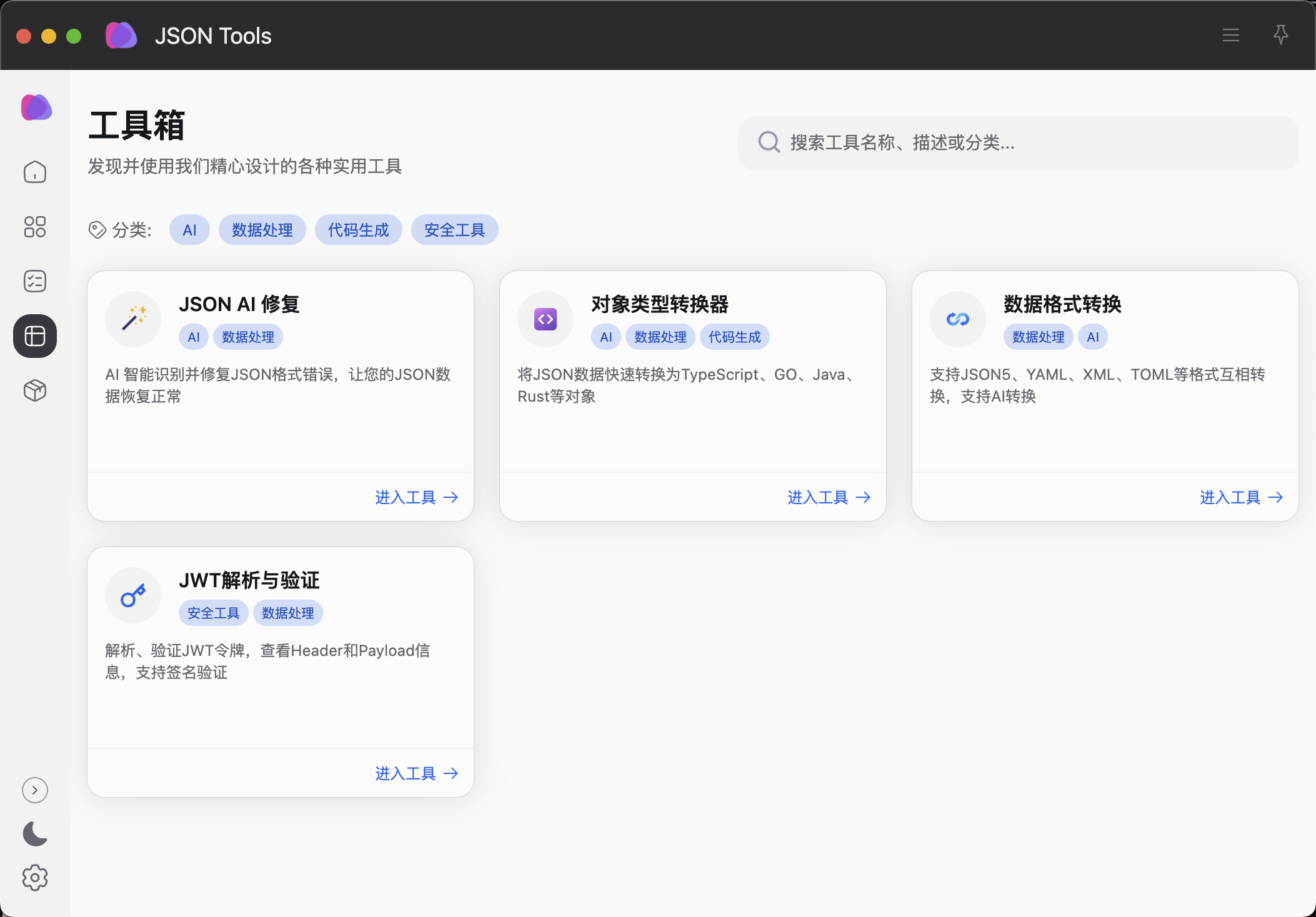Click the four-squares grid sidebar icon
The image size is (1316, 917).
click(x=35, y=227)
